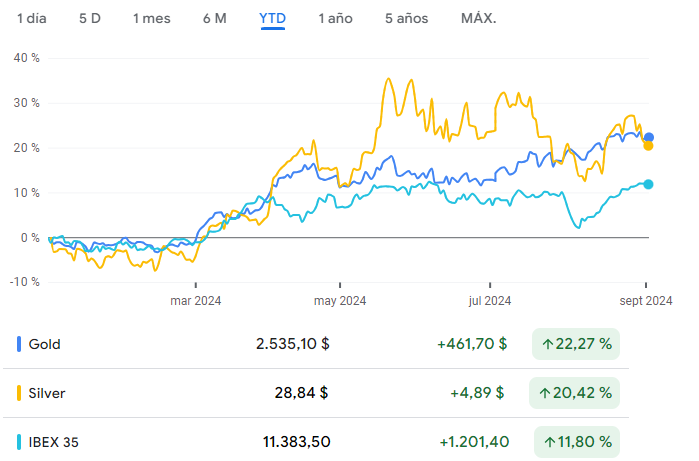Click the yellow Silver color marker

20,393
